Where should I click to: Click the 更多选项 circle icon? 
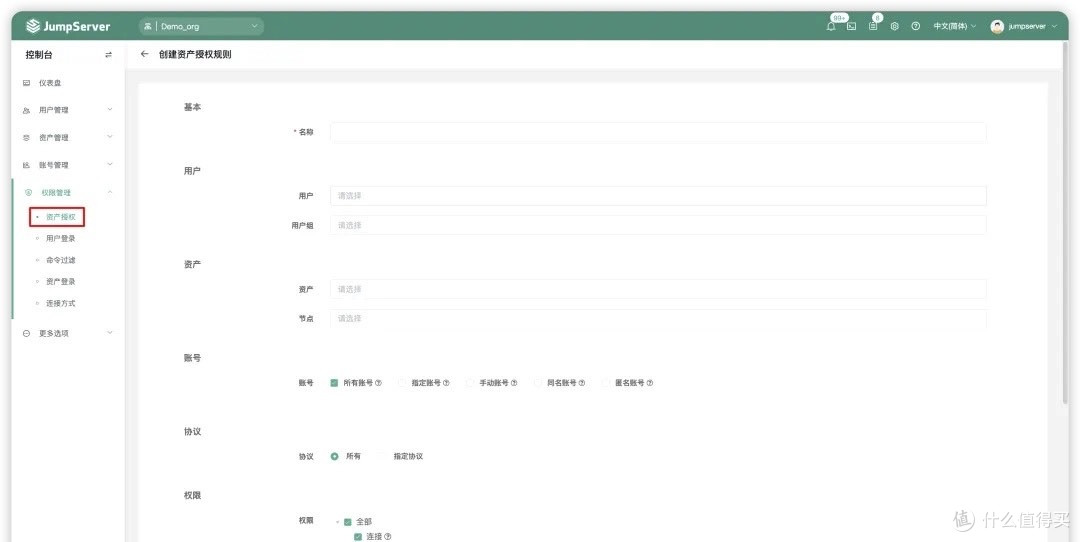(26, 333)
